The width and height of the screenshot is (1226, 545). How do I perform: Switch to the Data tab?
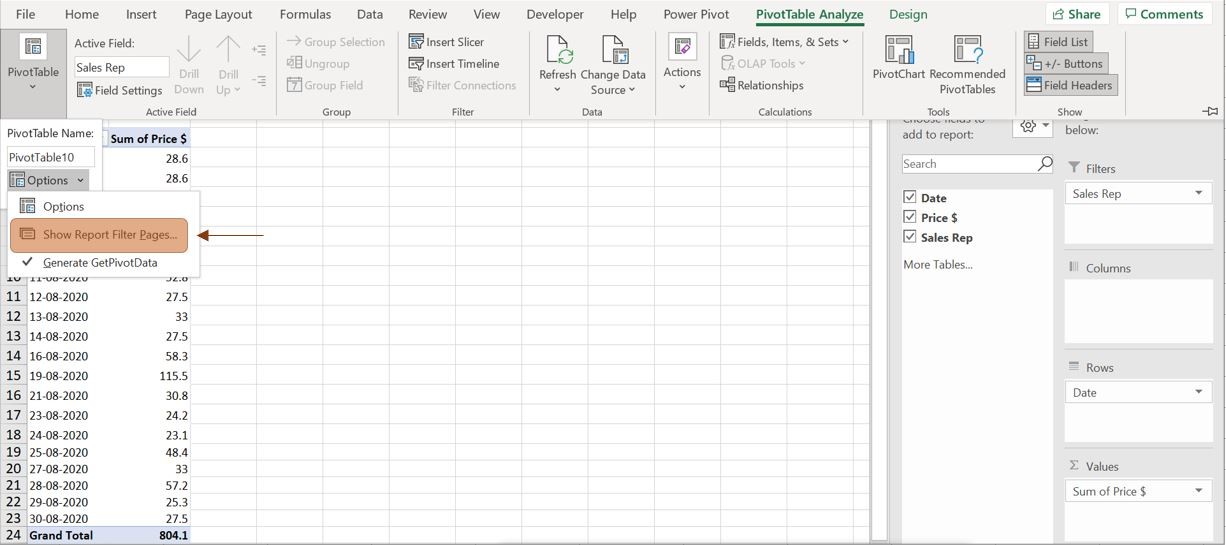click(x=370, y=14)
